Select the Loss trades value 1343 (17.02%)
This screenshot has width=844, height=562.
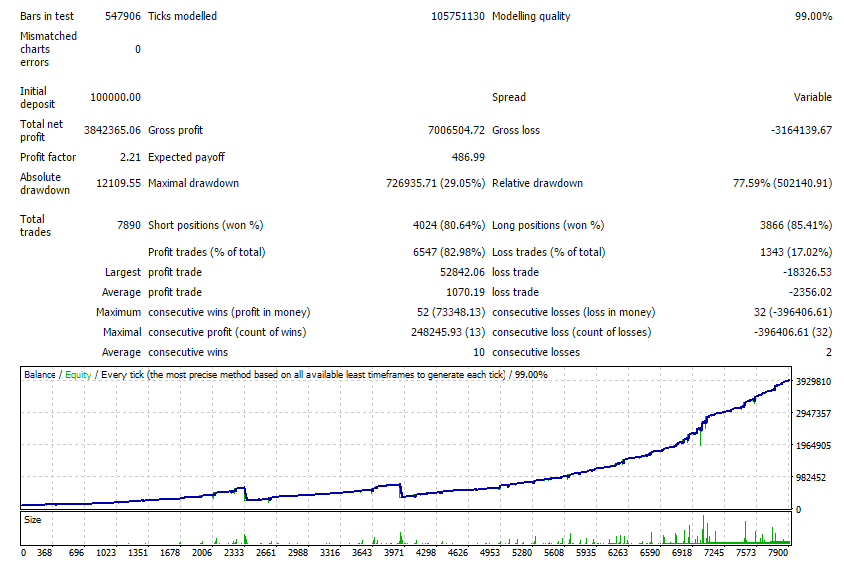click(x=796, y=252)
